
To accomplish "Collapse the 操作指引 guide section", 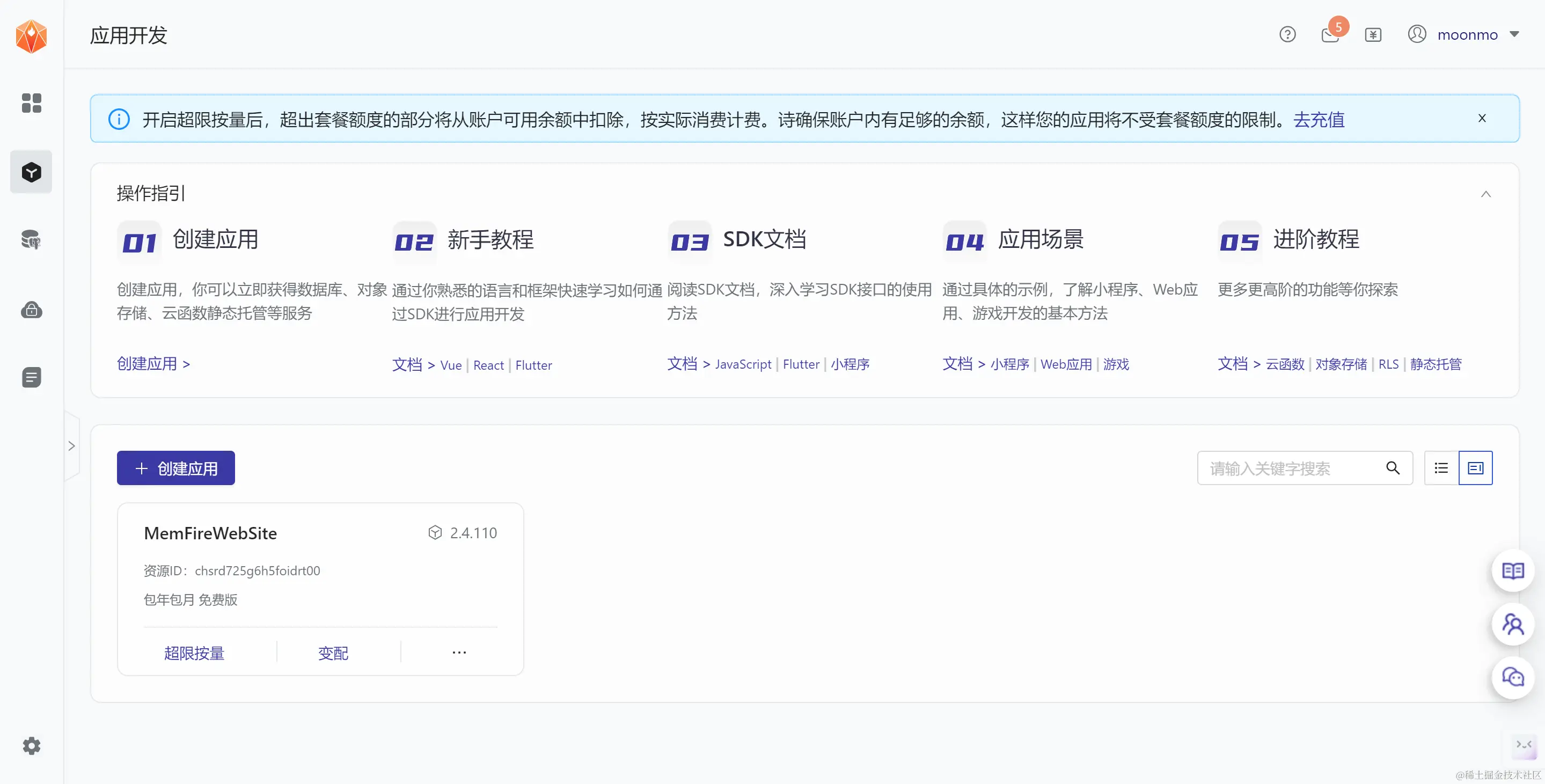I will (1485, 194).
